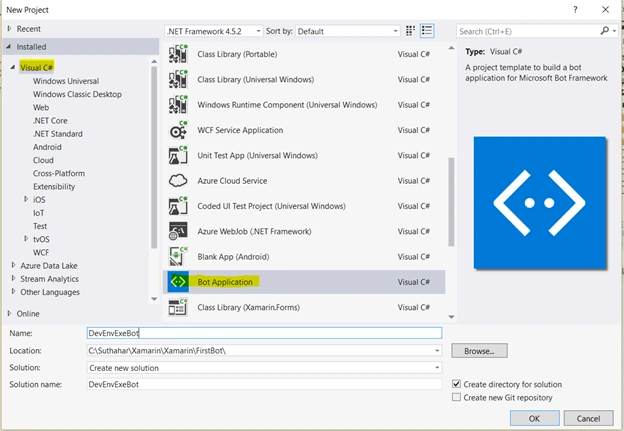Select Windows Classic Desktop category

(x=77, y=94)
